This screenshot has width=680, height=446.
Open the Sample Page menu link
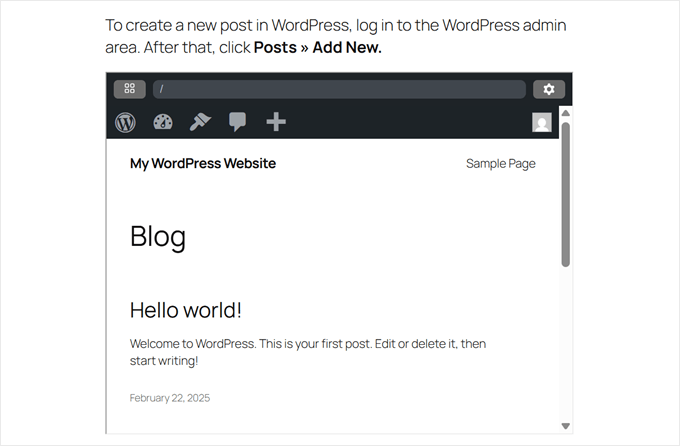tap(500, 164)
